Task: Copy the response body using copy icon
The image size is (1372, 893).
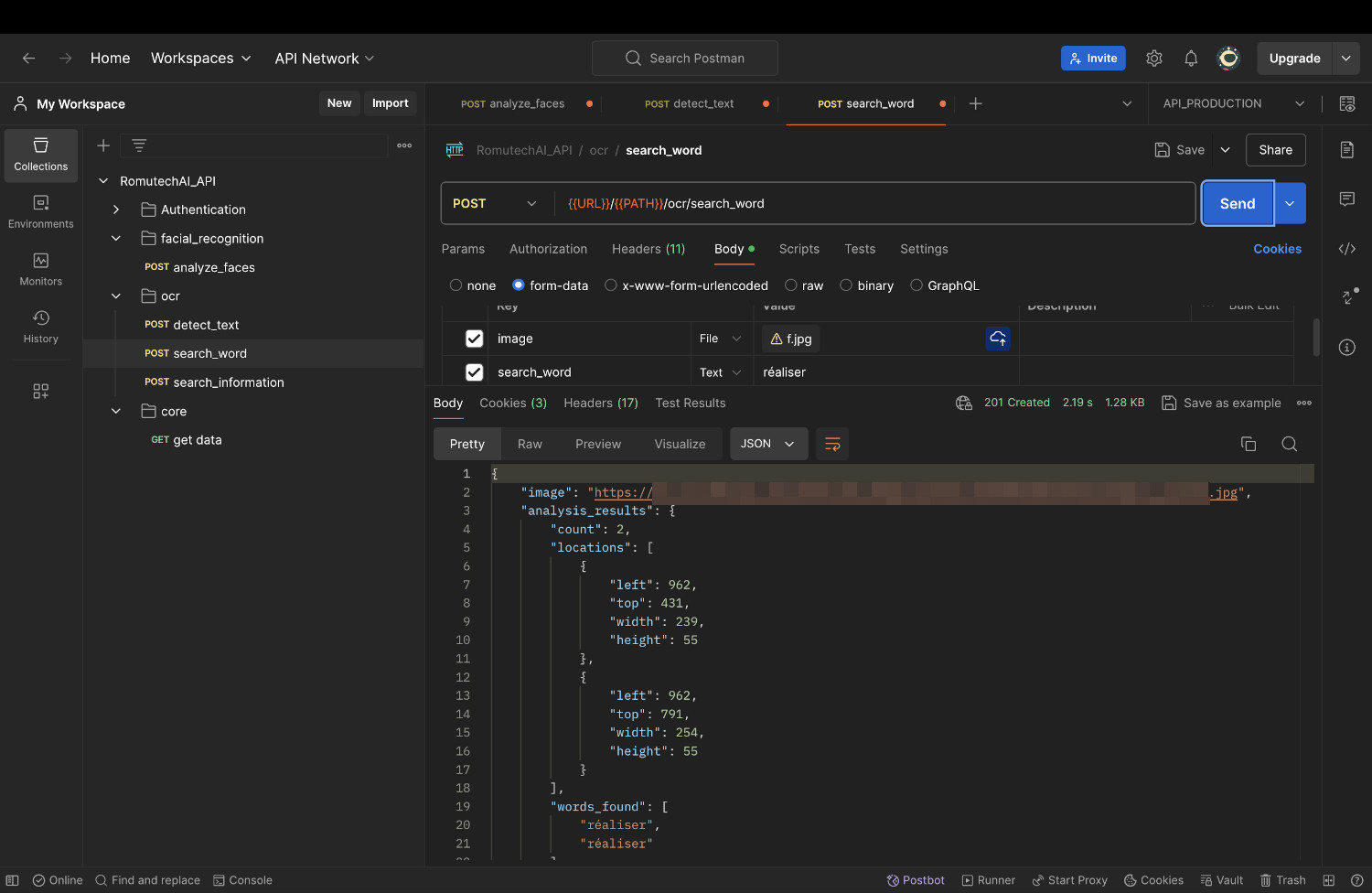Action: [x=1248, y=444]
